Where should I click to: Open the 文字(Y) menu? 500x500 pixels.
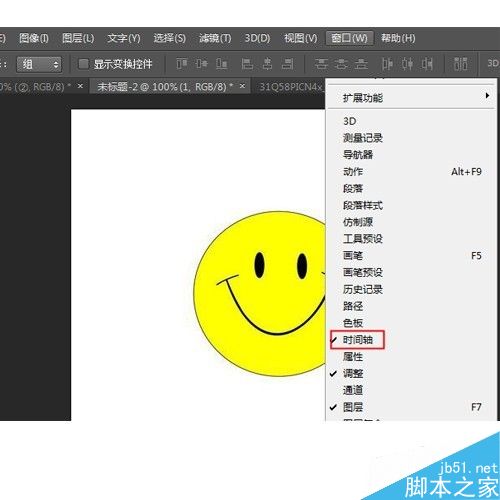click(124, 38)
